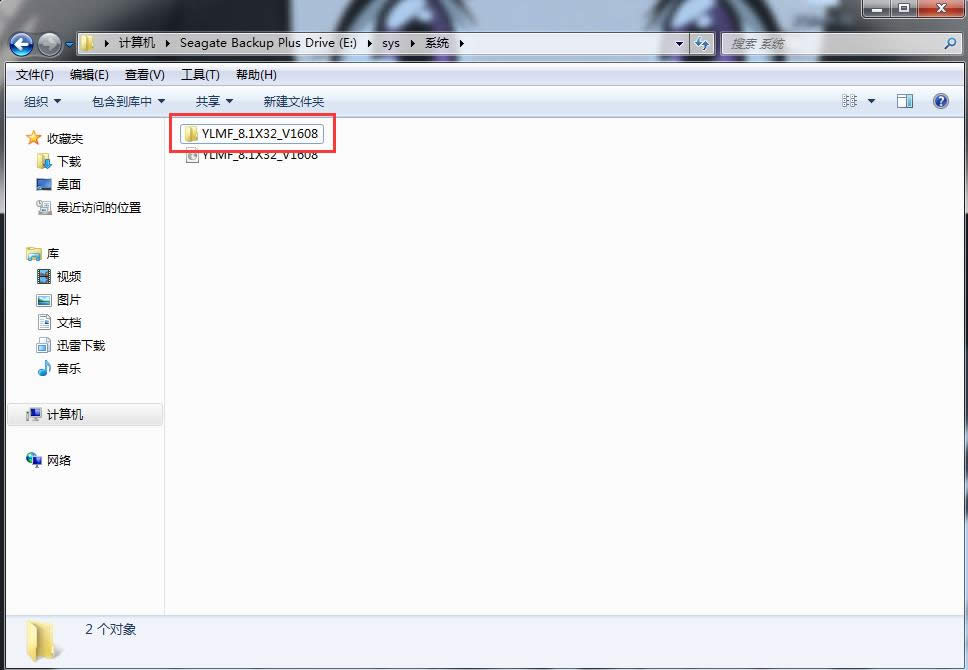Viewport: 968px width, 670px height.
Task: Toggle the preview pane icon
Action: [906, 101]
